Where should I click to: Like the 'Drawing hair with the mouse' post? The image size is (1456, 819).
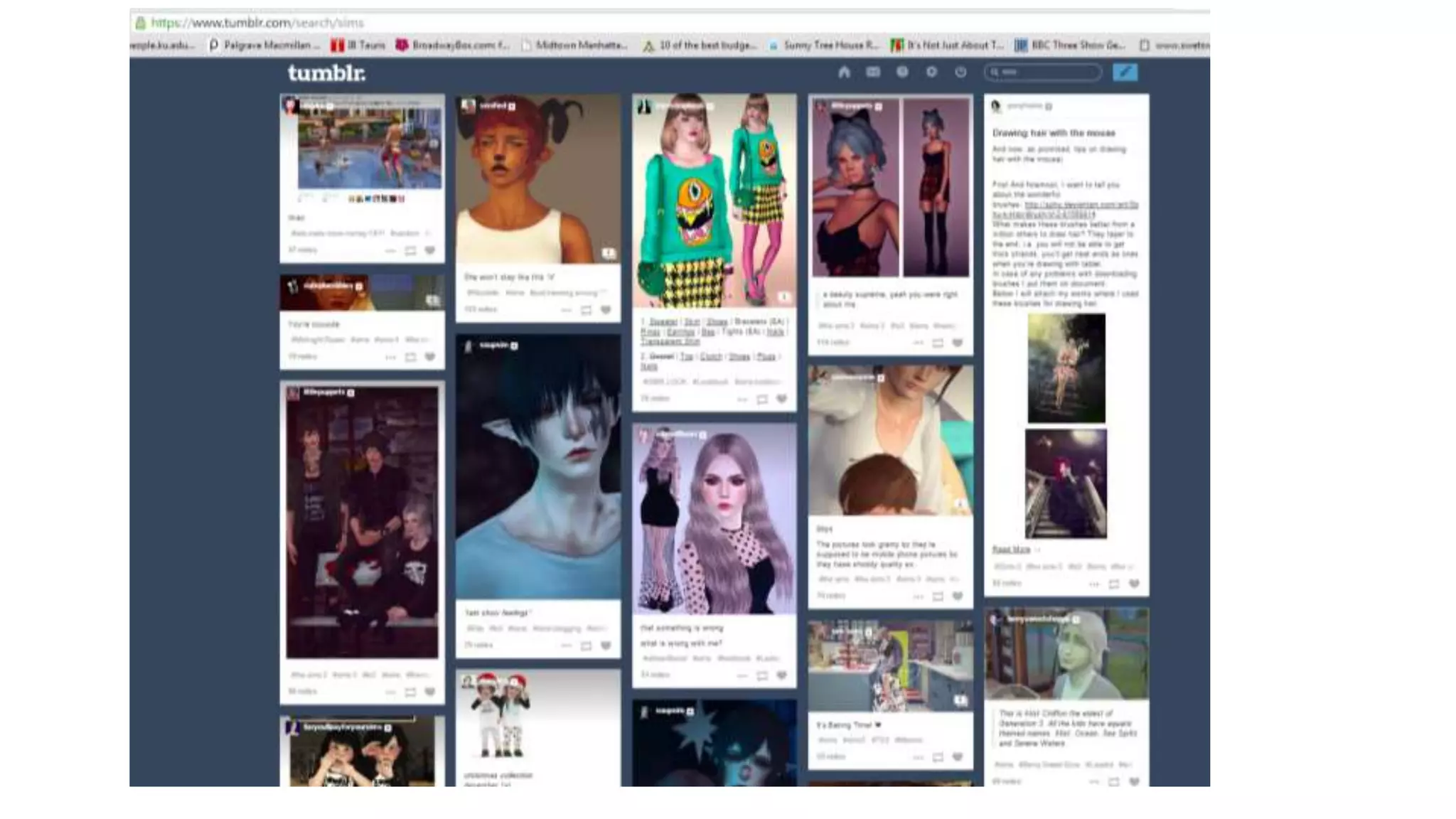[x=1134, y=584]
